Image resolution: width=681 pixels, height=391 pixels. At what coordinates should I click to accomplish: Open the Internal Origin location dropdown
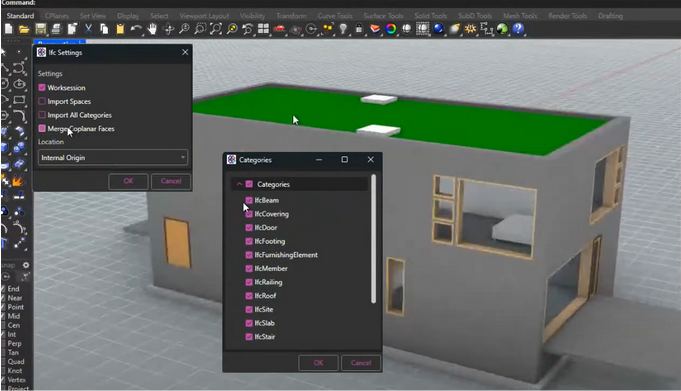point(113,157)
